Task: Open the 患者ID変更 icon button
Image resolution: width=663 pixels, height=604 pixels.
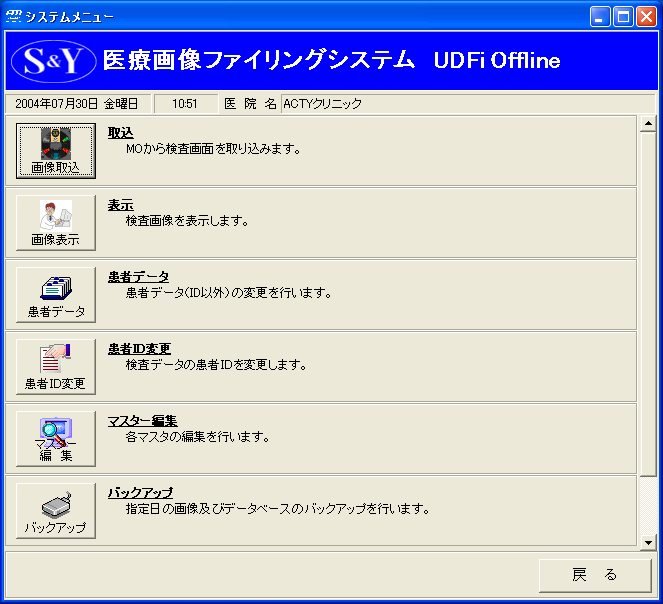Action: pyautogui.click(x=56, y=367)
